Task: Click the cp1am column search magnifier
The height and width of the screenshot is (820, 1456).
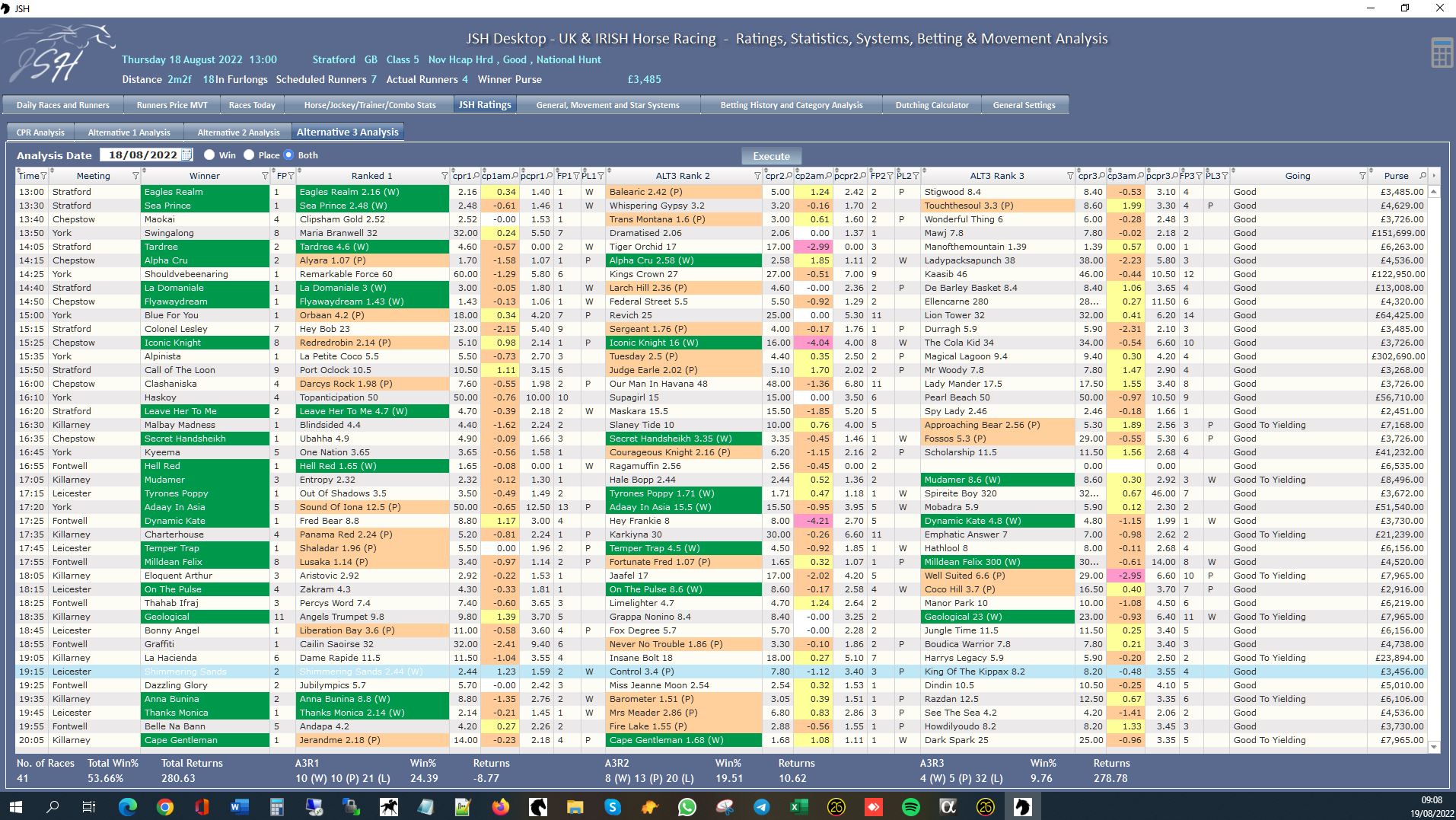Action: tap(515, 176)
